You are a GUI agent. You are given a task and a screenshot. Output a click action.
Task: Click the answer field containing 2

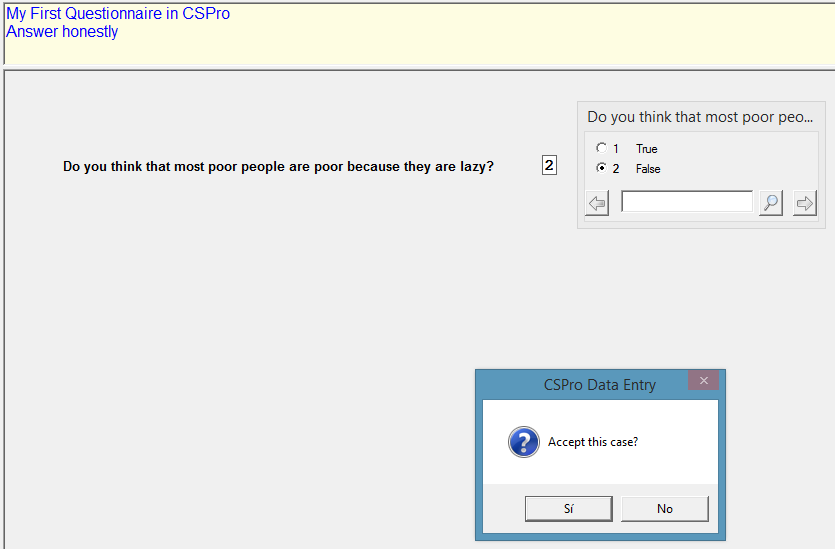[x=549, y=166]
